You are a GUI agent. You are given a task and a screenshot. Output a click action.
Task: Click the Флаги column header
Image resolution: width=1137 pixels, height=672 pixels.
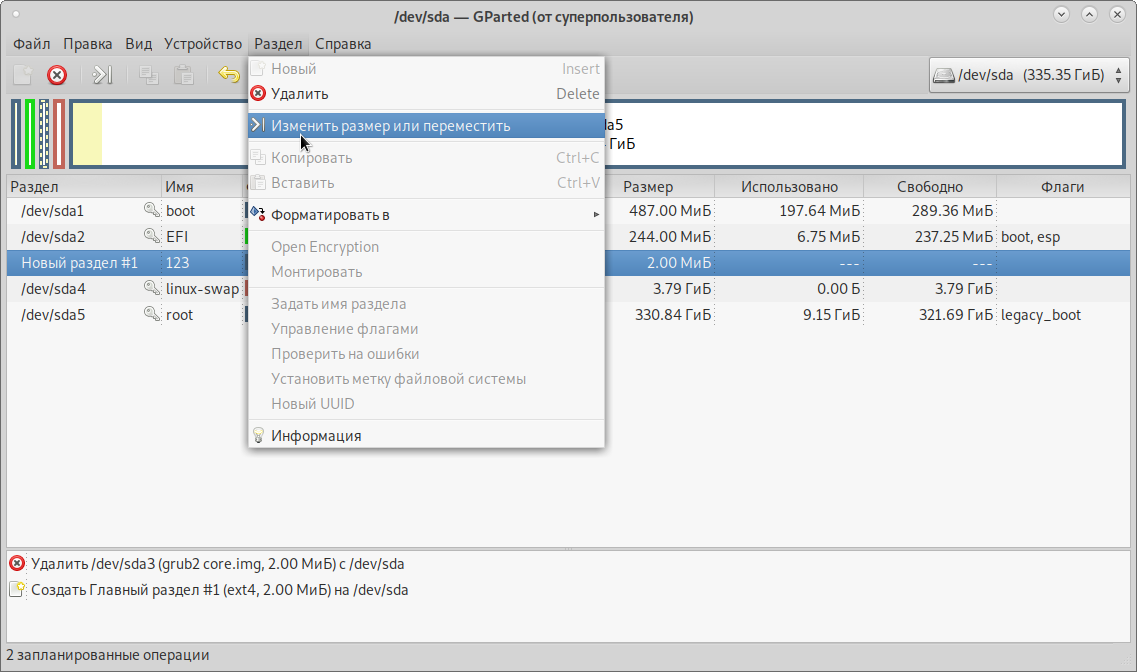pos(1062,186)
